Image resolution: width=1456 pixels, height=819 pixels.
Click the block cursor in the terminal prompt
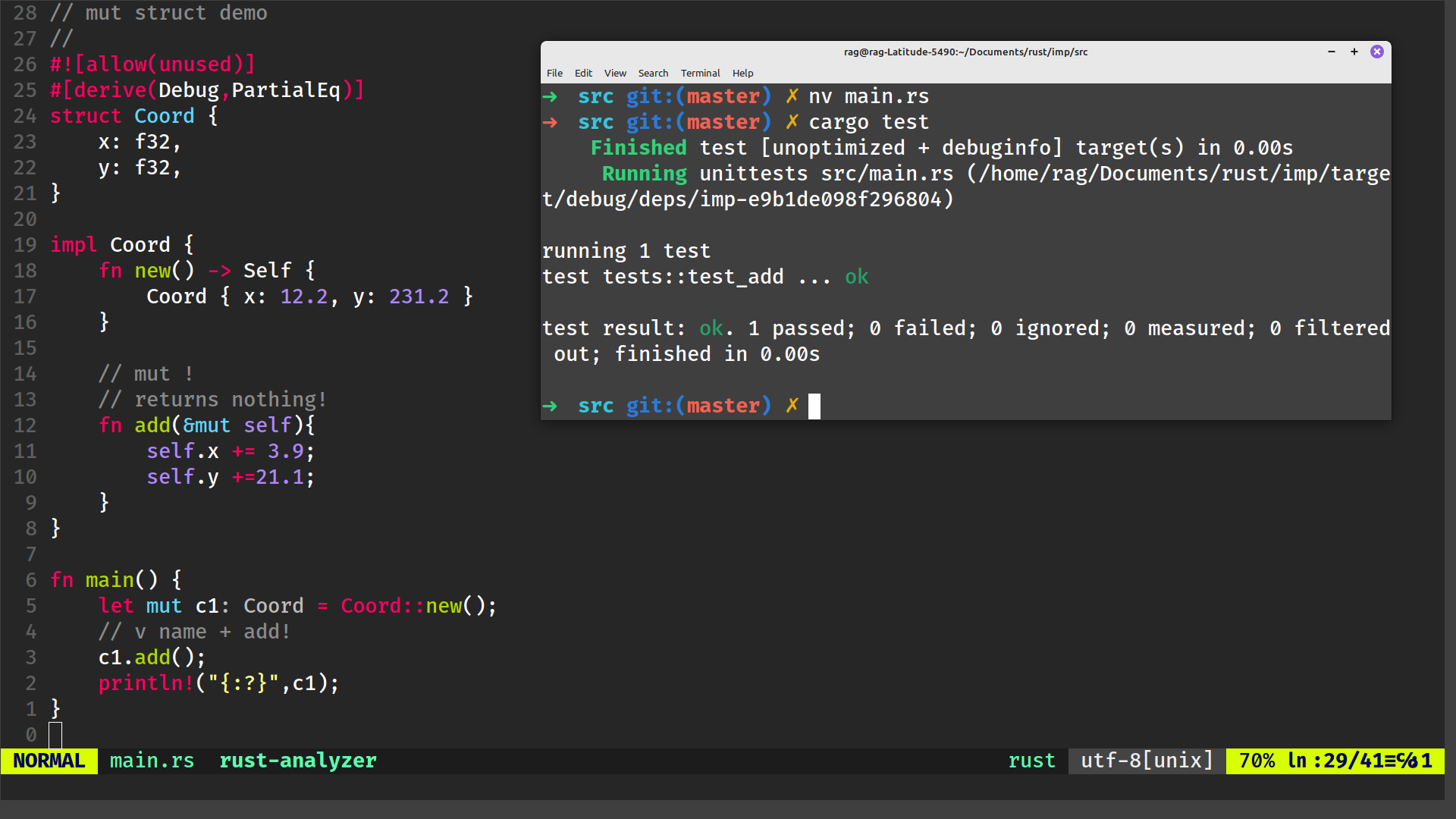(814, 406)
